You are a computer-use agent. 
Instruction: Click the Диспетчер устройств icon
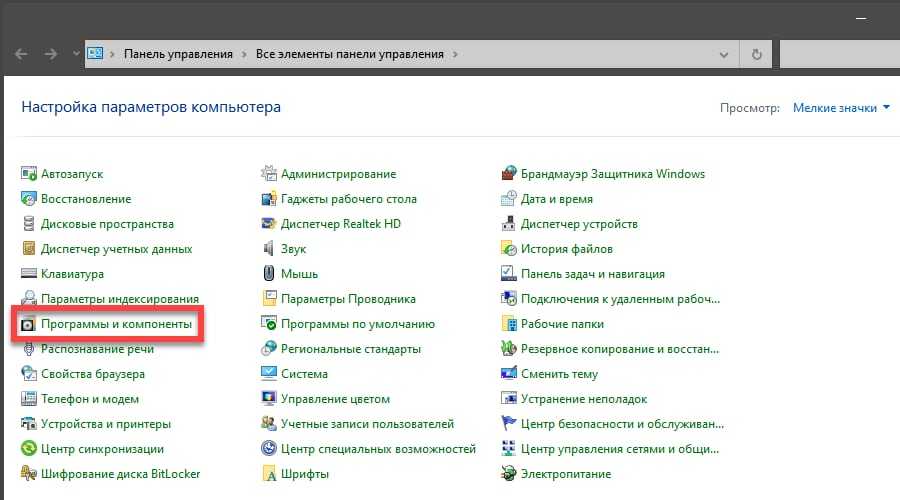509,223
